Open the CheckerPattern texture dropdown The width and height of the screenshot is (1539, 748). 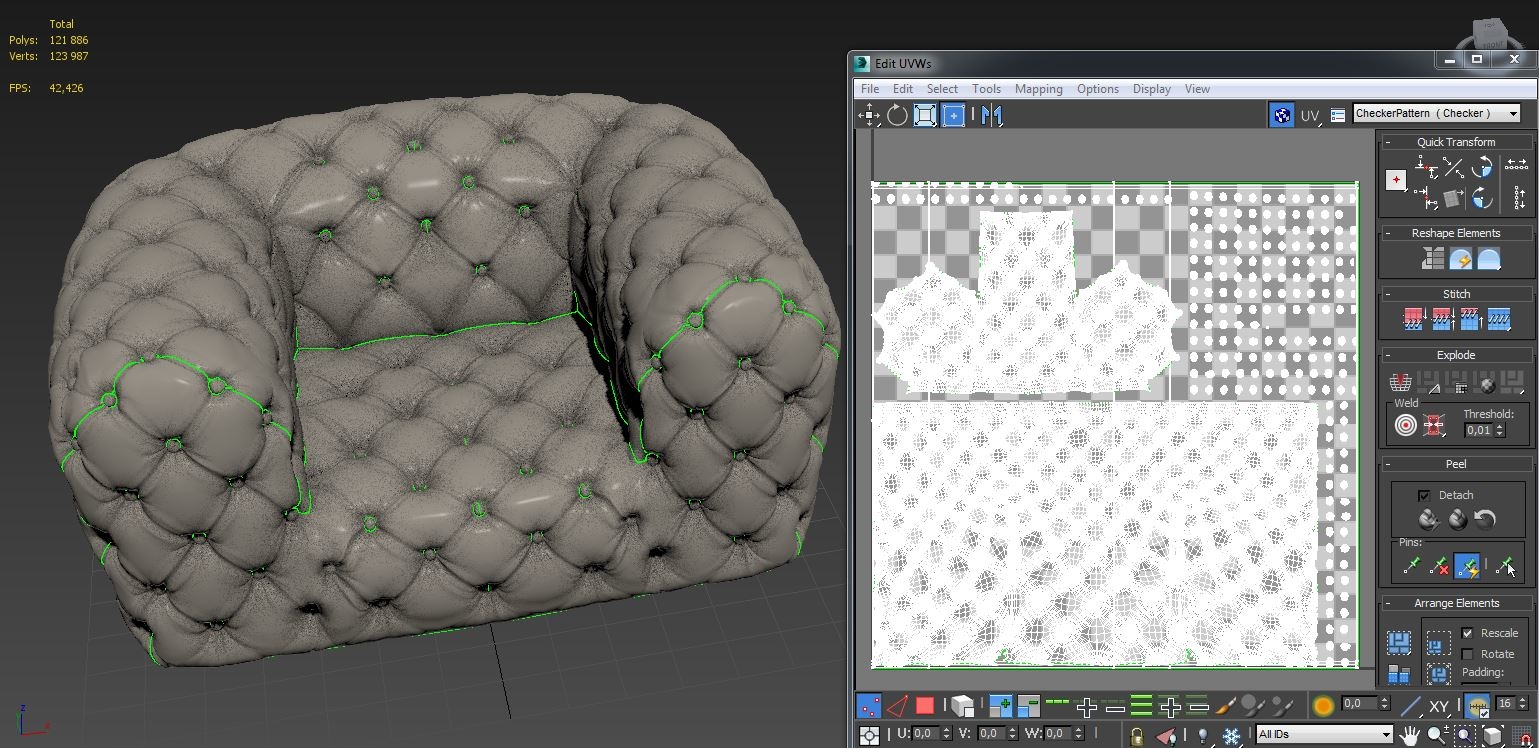(1437, 113)
